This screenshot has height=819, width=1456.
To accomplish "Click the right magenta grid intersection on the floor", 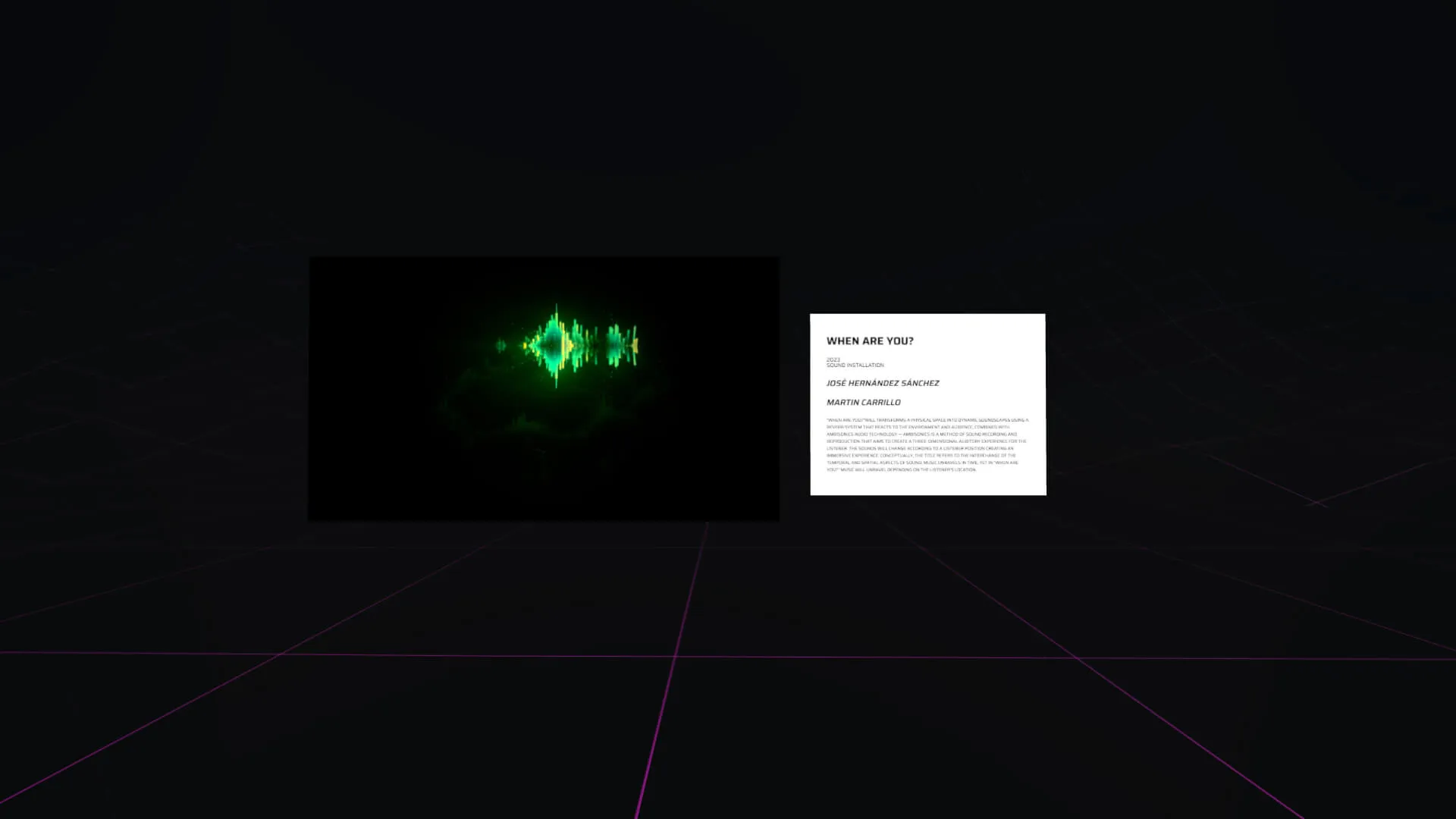I will [x=1075, y=658].
